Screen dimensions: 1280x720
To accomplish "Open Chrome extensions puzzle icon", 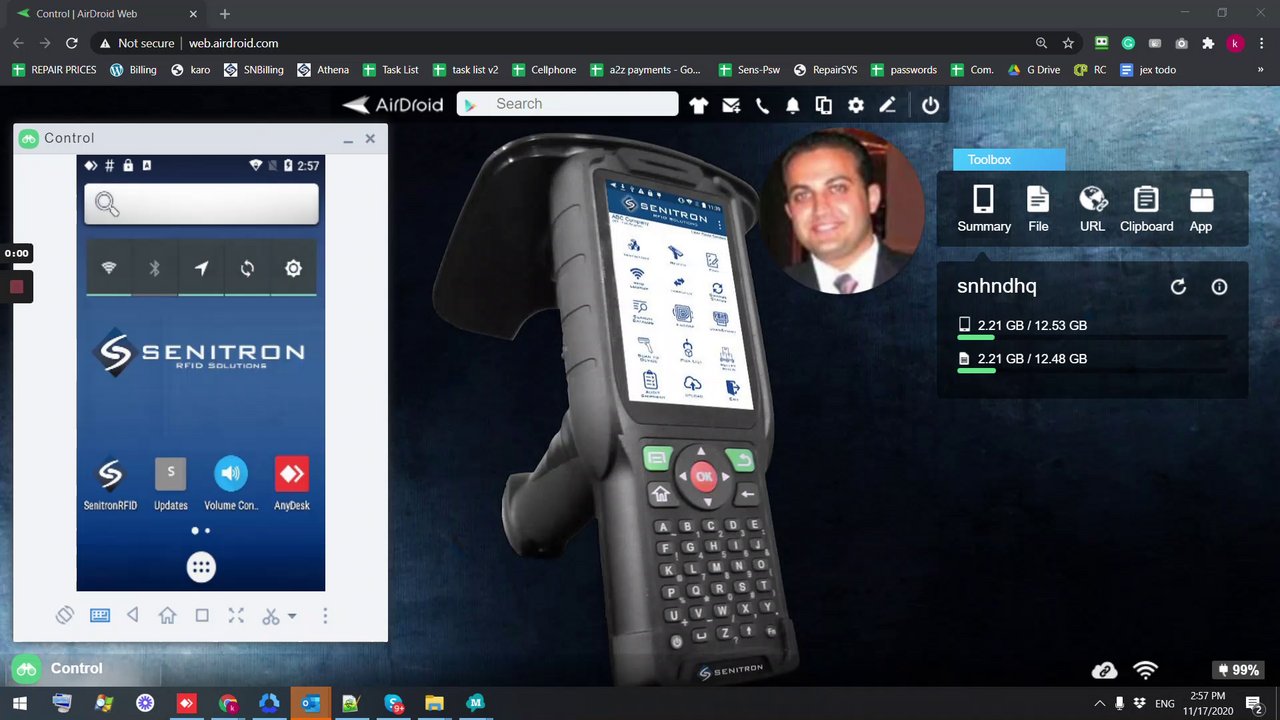I will click(x=1208, y=43).
